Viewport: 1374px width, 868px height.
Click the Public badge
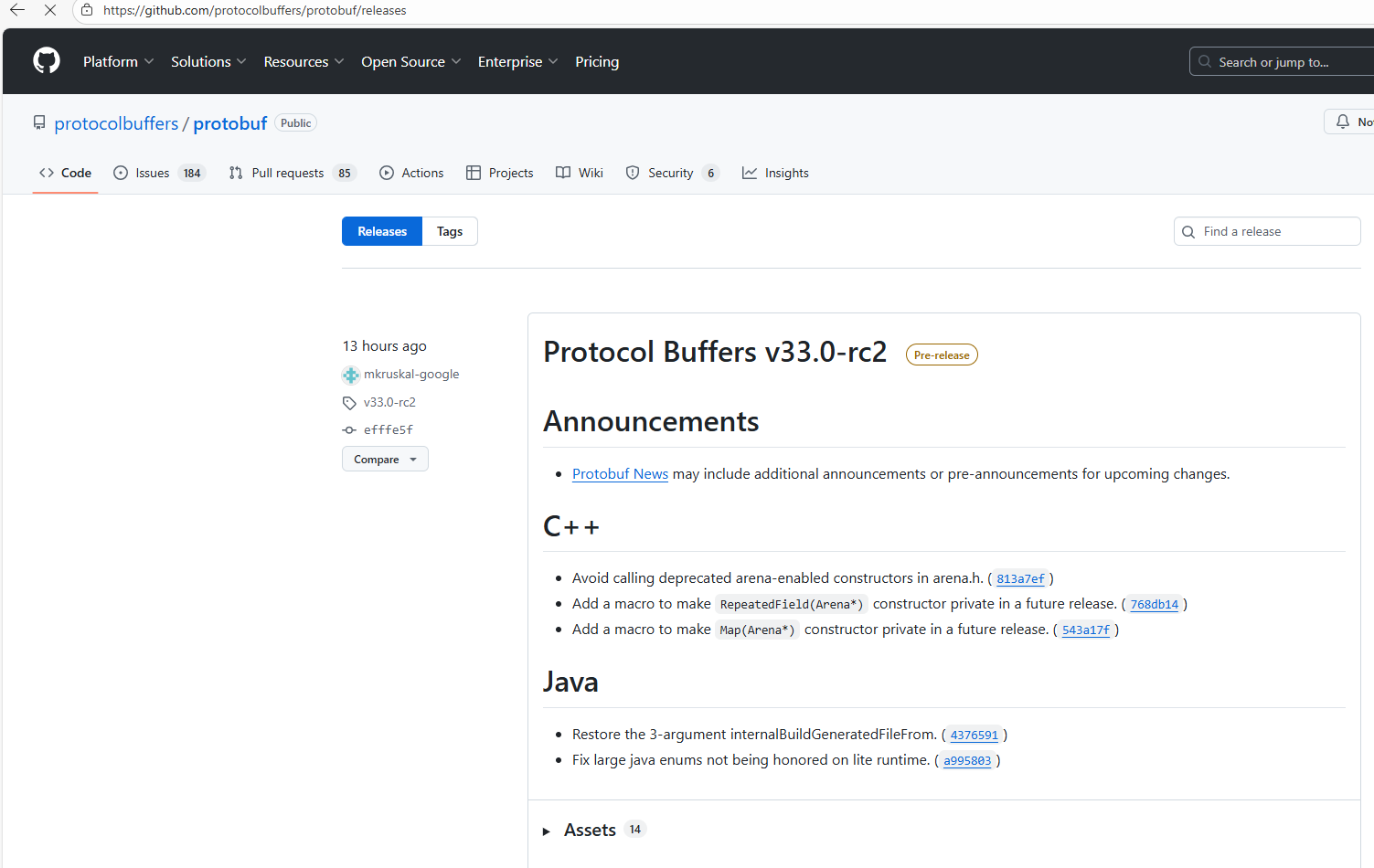[296, 123]
